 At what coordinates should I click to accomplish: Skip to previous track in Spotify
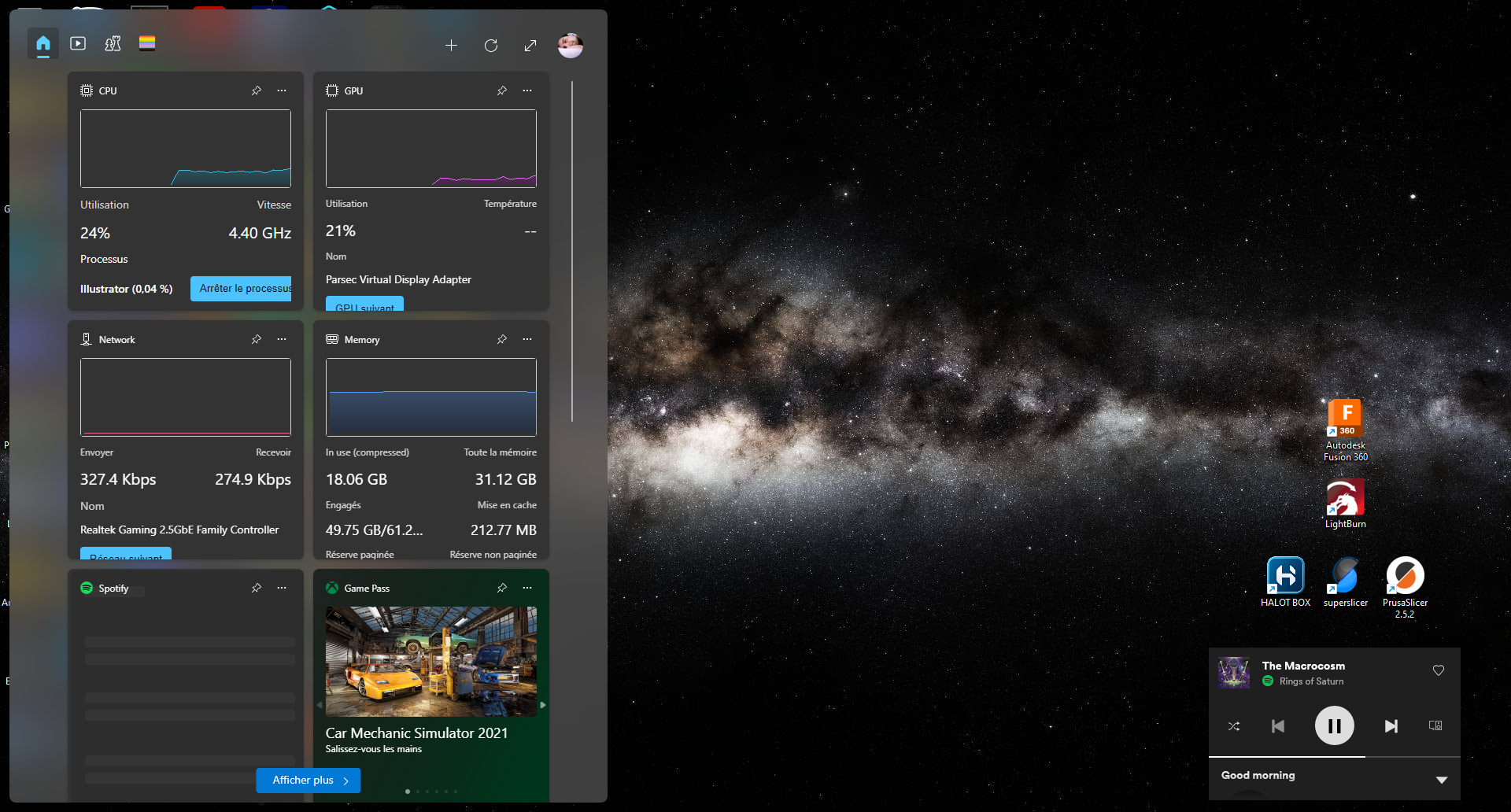(1278, 725)
